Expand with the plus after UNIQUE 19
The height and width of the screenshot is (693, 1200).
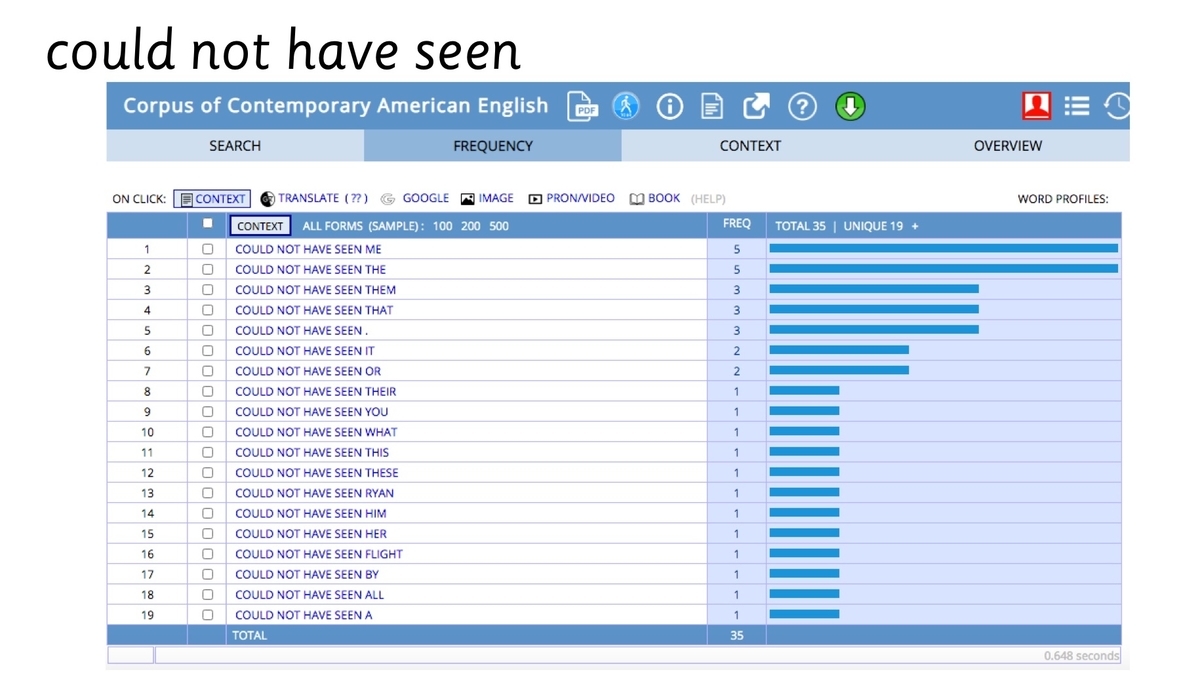pos(915,226)
